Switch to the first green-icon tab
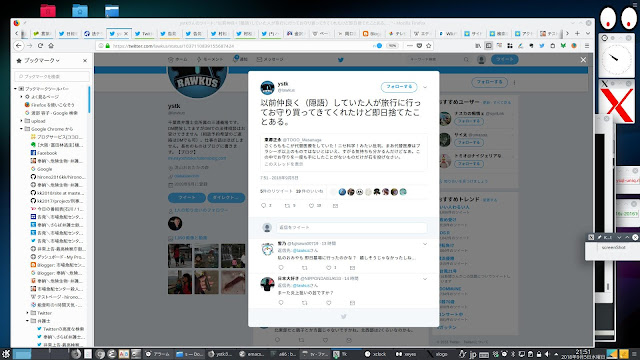The height and width of the screenshot is (360, 640). 42,34
